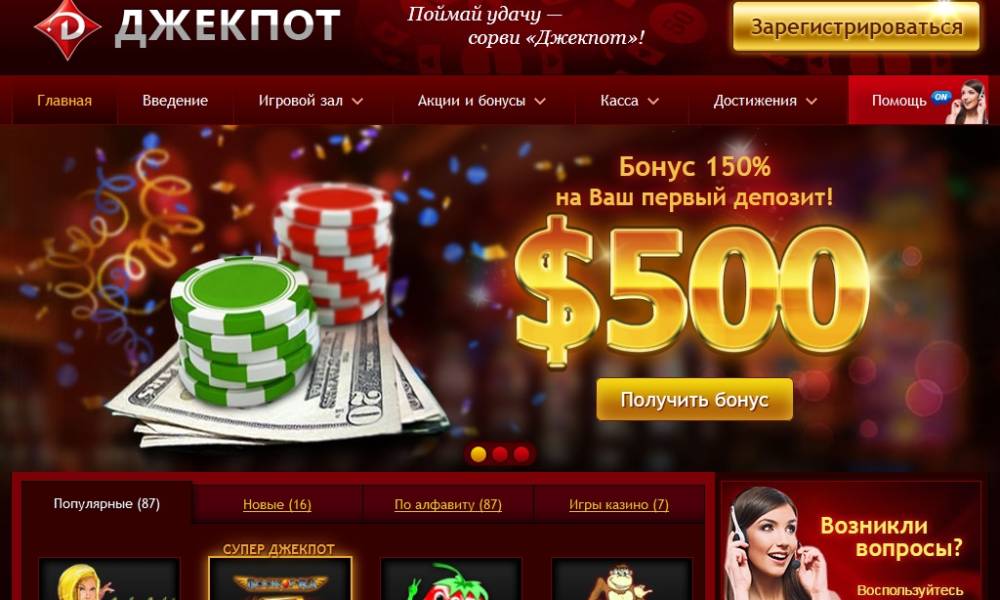Click the Возникли вопросы support banner
1000x600 pixels.
(x=851, y=541)
